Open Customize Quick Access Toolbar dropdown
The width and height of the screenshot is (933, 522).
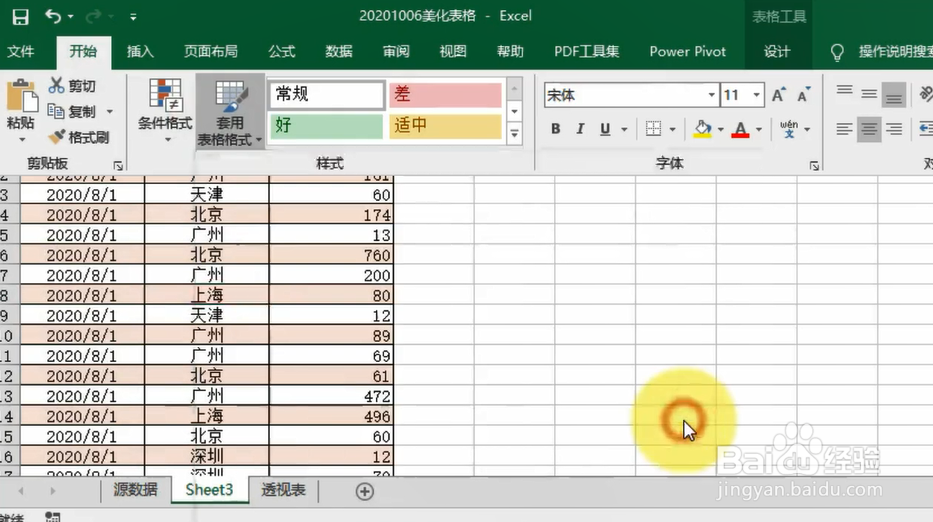(133, 17)
